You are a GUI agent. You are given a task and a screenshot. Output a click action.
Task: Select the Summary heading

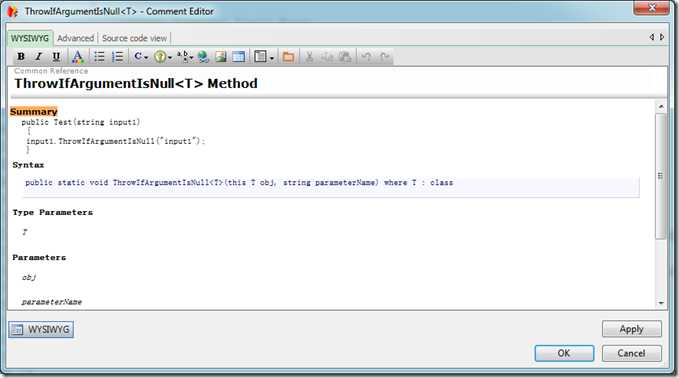coord(34,112)
